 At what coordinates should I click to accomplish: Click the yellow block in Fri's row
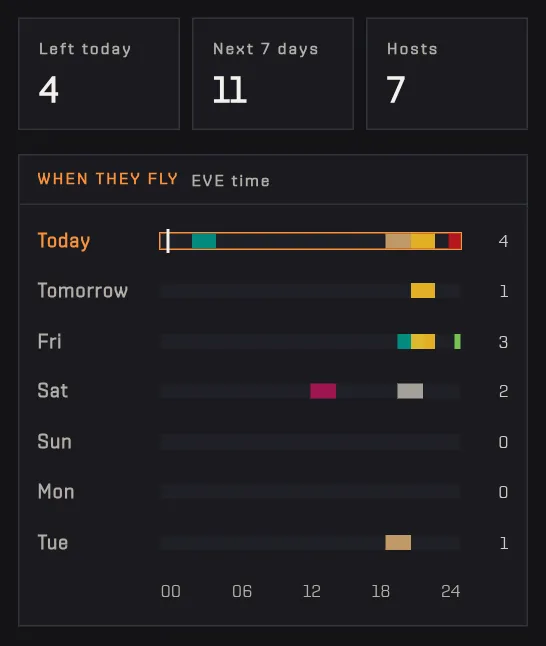[423, 342]
